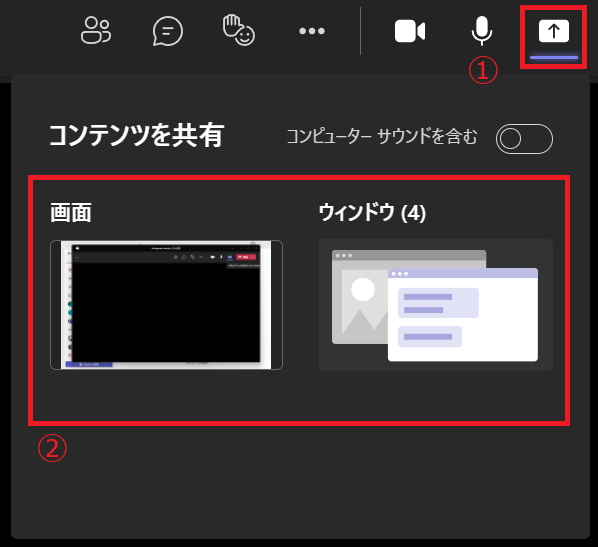Mute the microphone icon
598x547 pixels.
click(482, 31)
